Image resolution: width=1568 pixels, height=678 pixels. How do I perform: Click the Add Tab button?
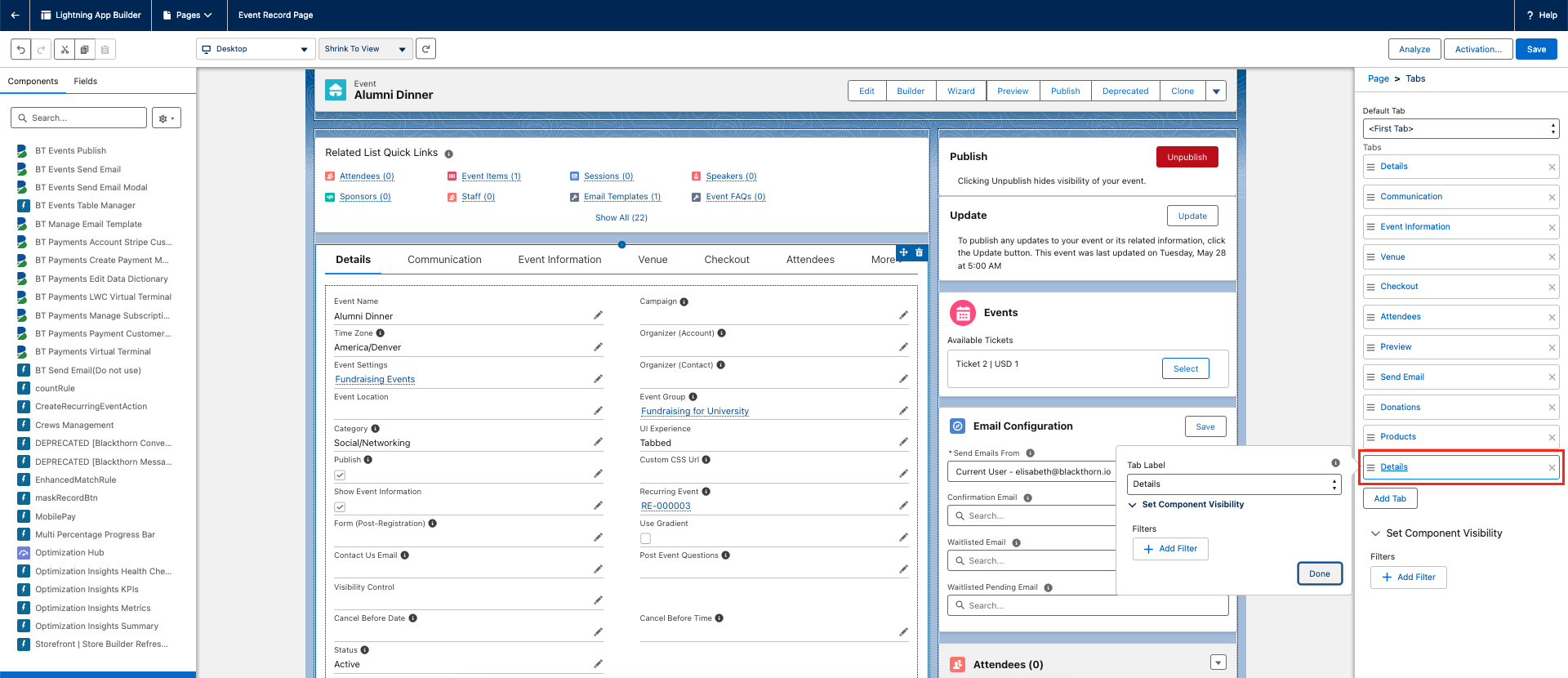coord(1390,498)
